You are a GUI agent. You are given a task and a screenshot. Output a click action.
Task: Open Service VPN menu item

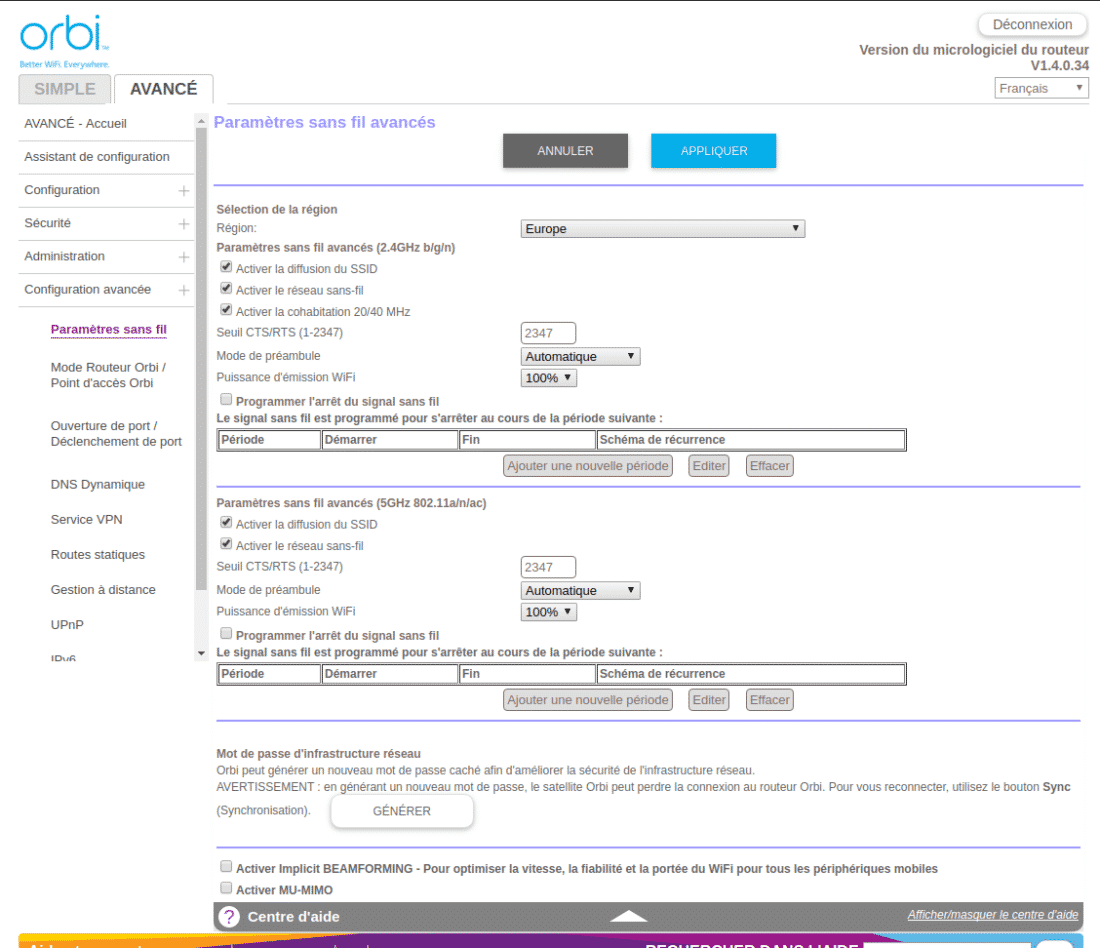tap(86, 519)
